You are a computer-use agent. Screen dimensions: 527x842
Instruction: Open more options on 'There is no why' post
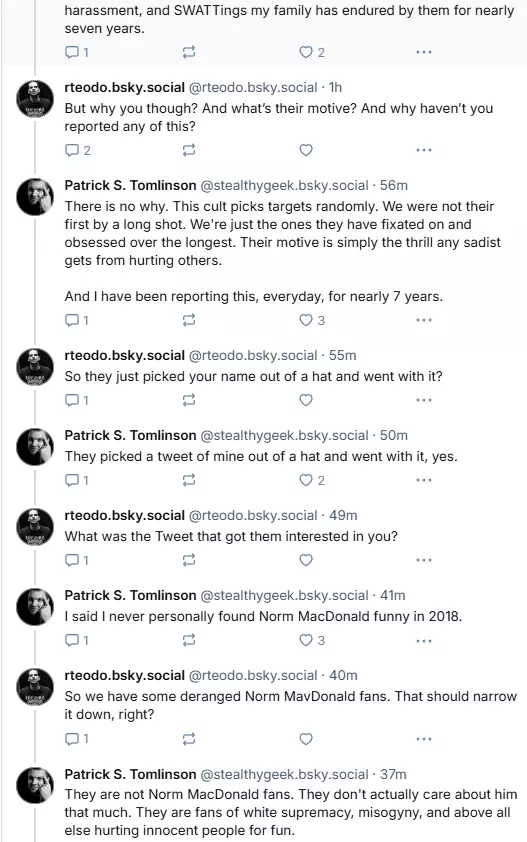(424, 321)
